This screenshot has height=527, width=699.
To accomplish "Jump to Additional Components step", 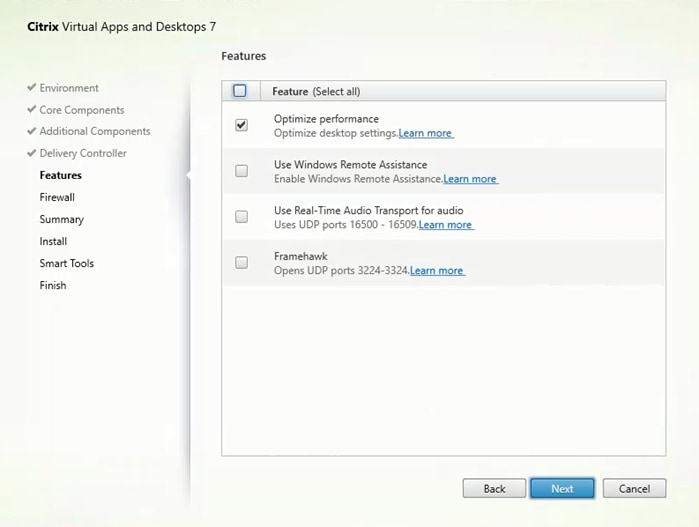I will pyautogui.click(x=95, y=131).
